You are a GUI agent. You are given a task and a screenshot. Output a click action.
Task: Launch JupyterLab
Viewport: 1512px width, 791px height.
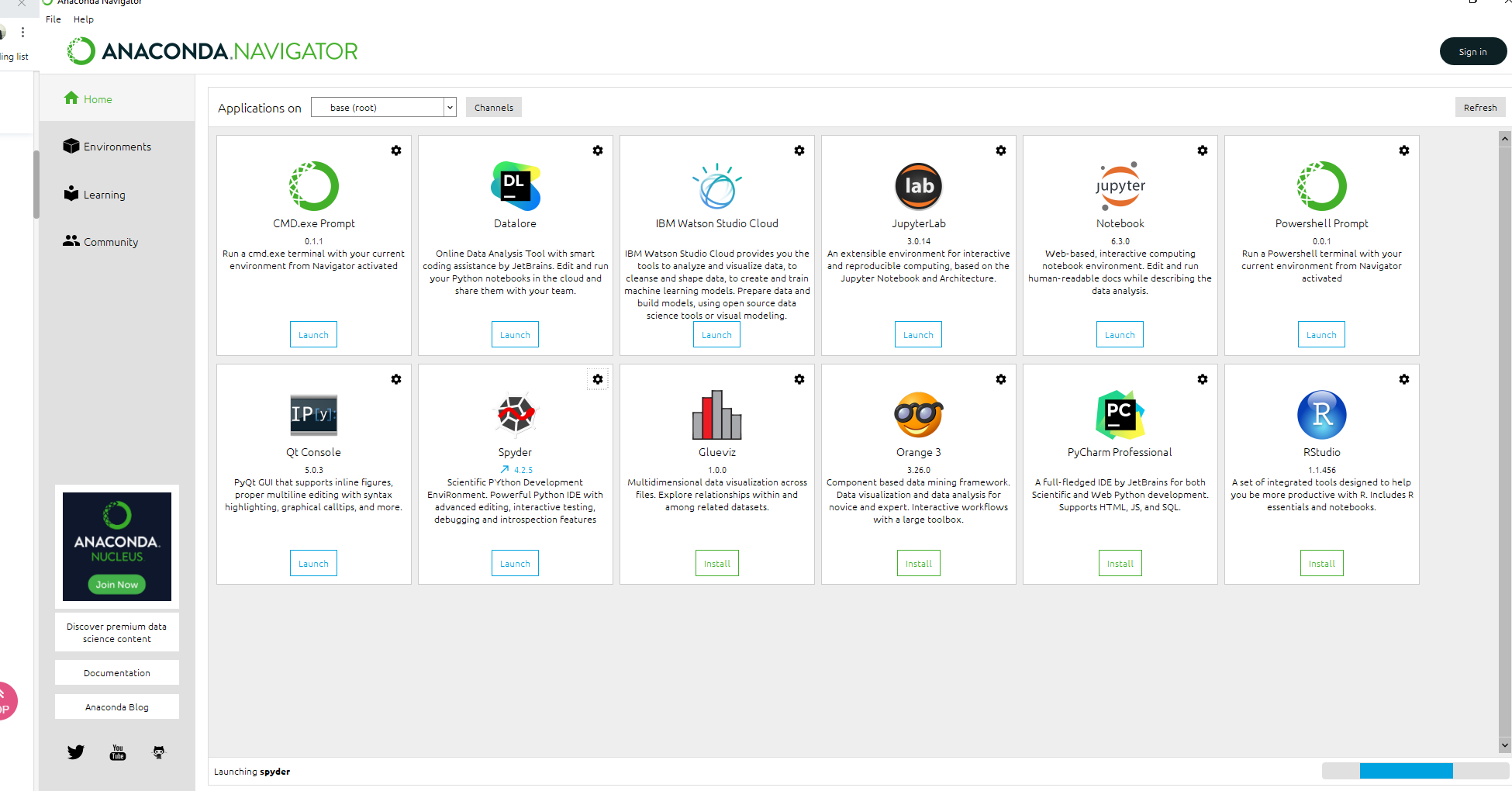click(x=919, y=335)
